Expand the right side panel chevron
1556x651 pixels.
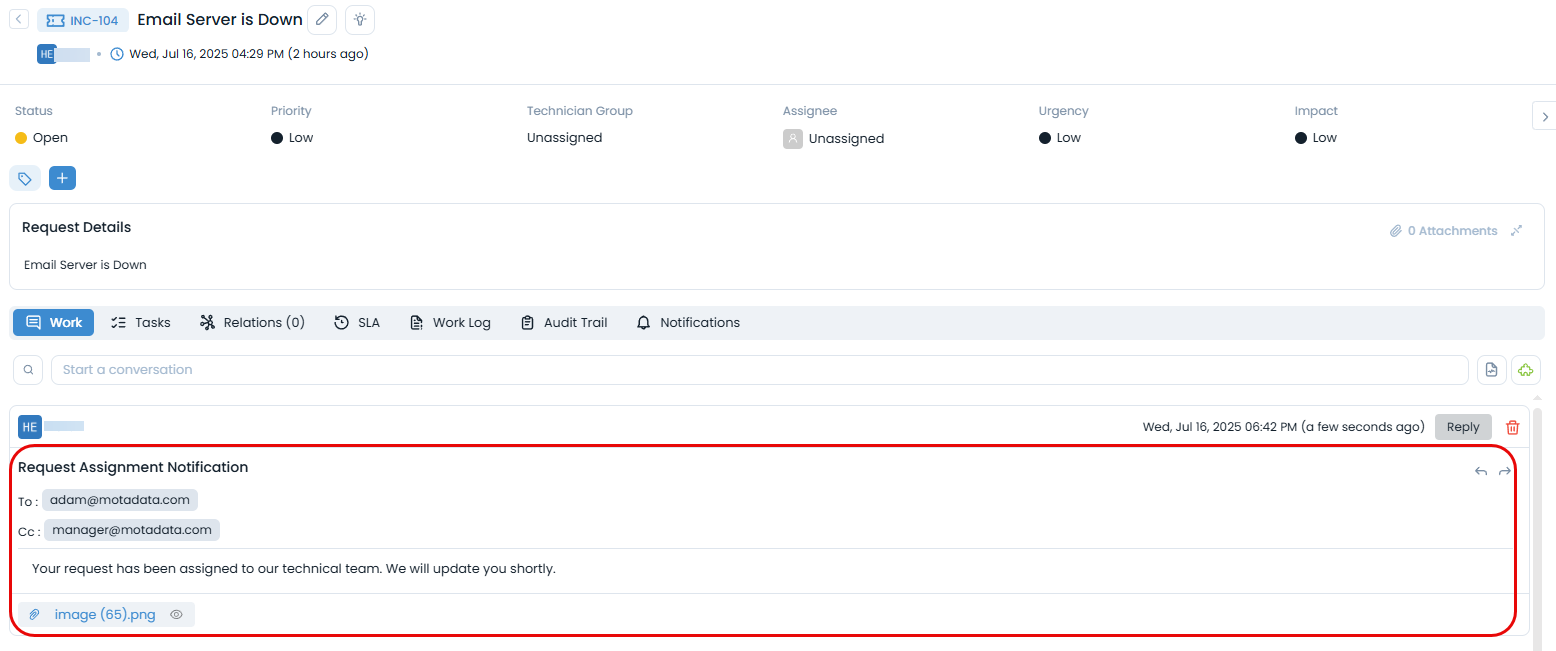(1544, 116)
